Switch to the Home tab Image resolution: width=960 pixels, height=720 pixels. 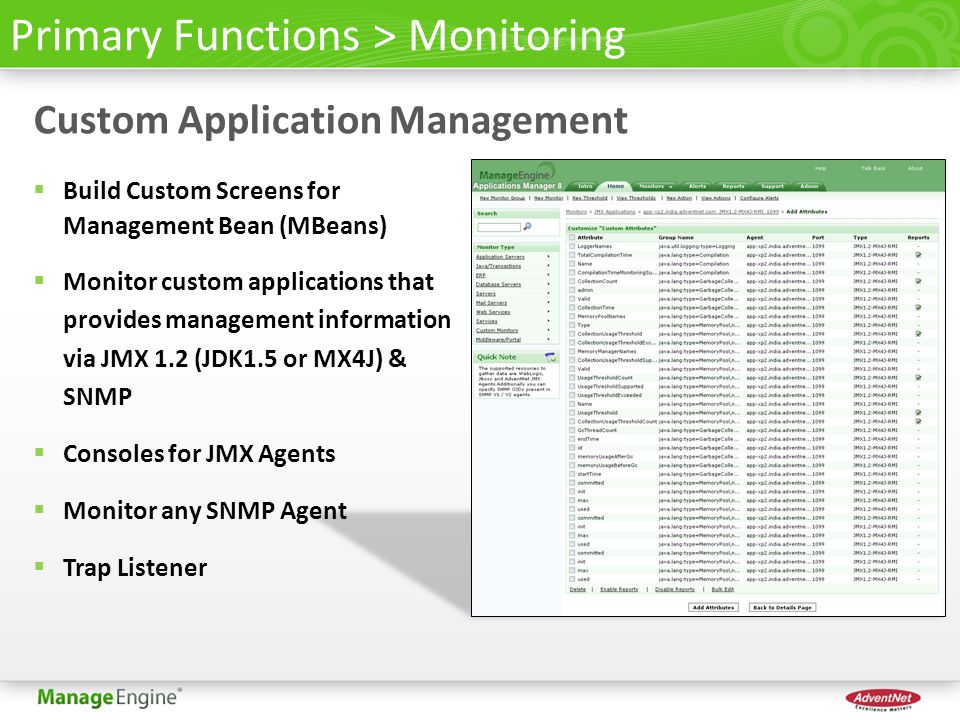click(615, 186)
